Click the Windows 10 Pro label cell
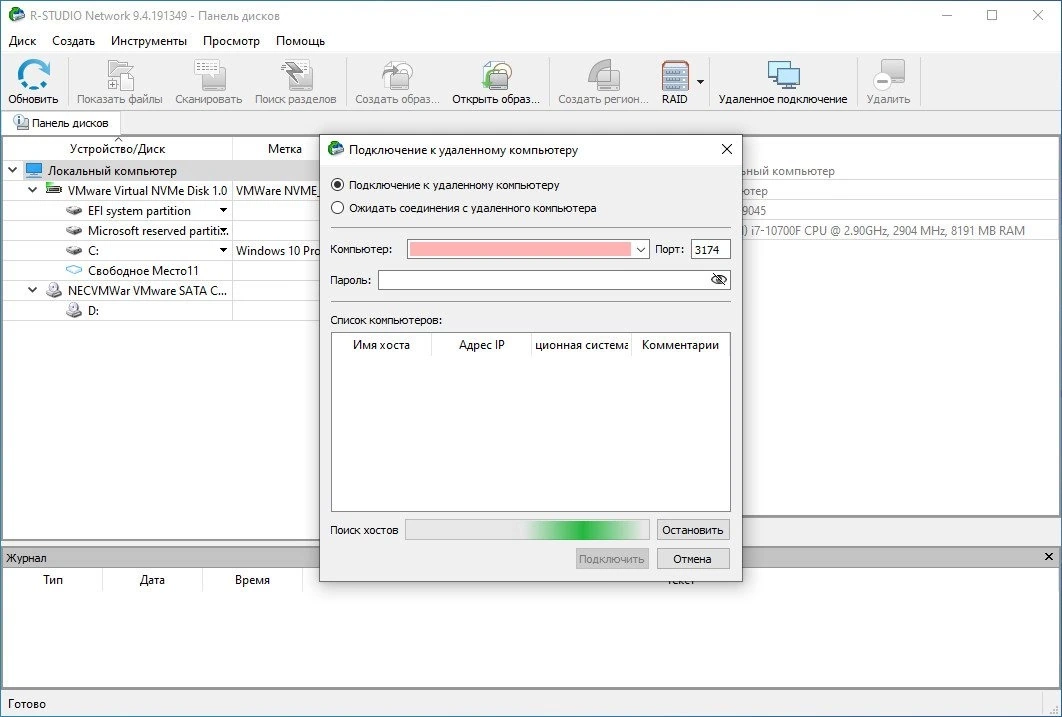The image size is (1062, 717). tap(278, 251)
